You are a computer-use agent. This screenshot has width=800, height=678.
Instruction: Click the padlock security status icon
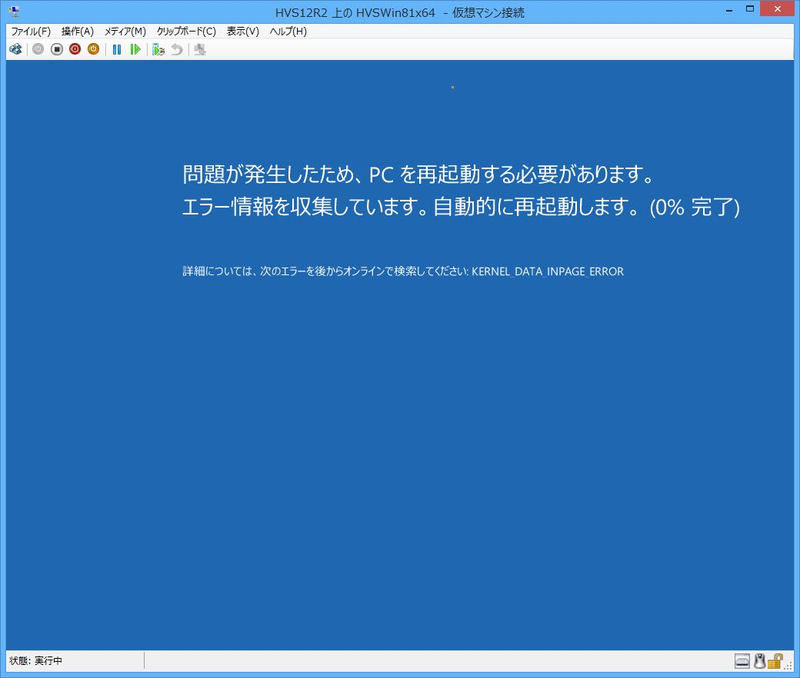point(774,661)
